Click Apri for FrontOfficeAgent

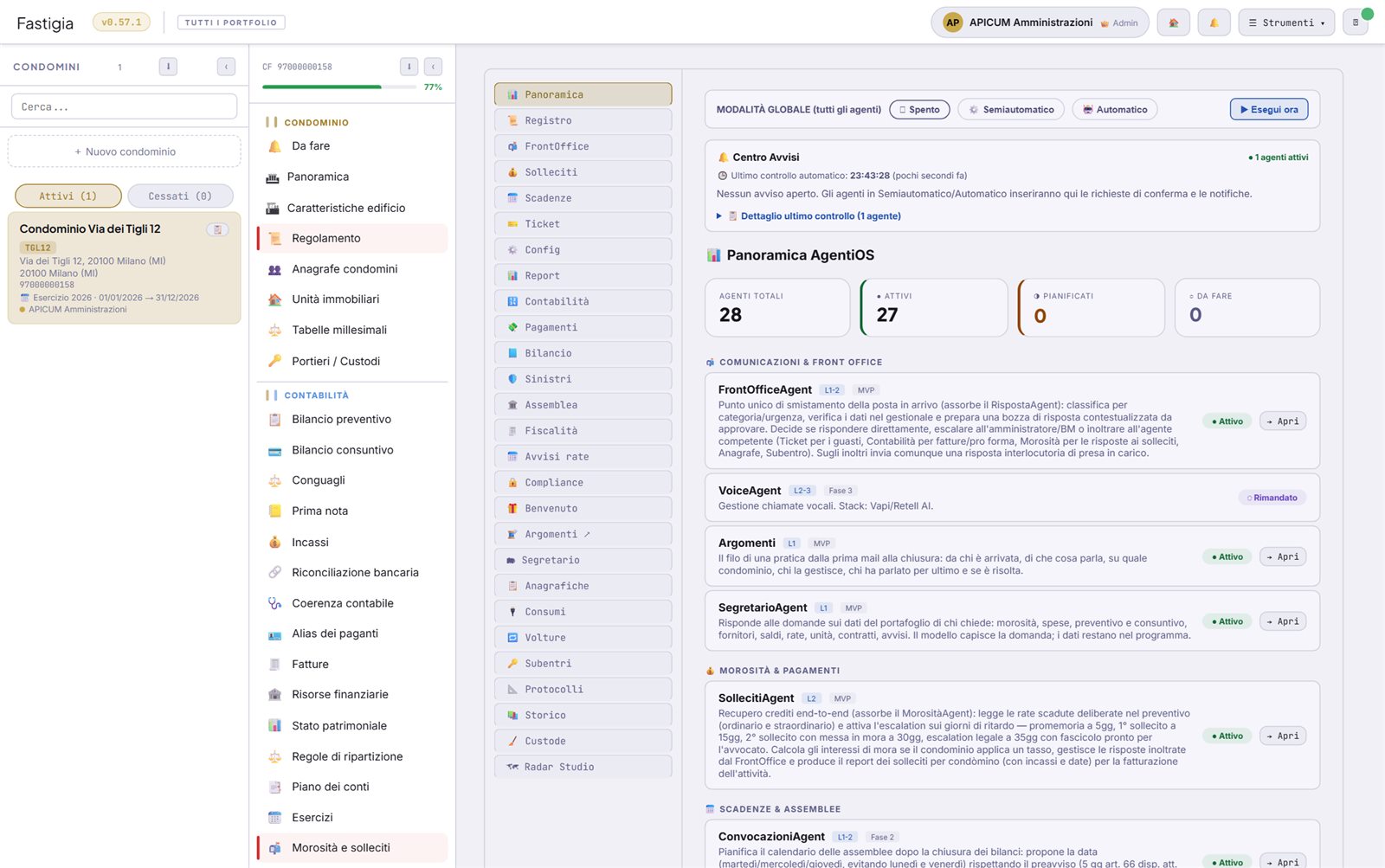tap(1283, 421)
